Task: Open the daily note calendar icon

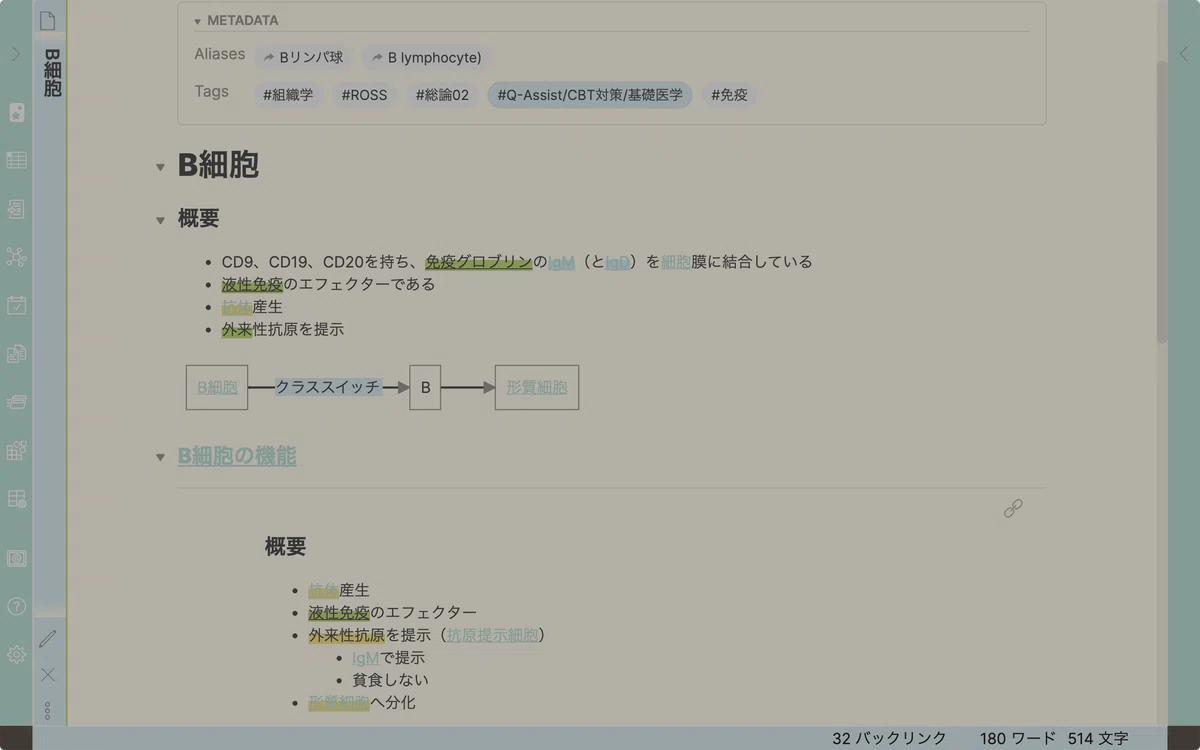Action: 16,305
